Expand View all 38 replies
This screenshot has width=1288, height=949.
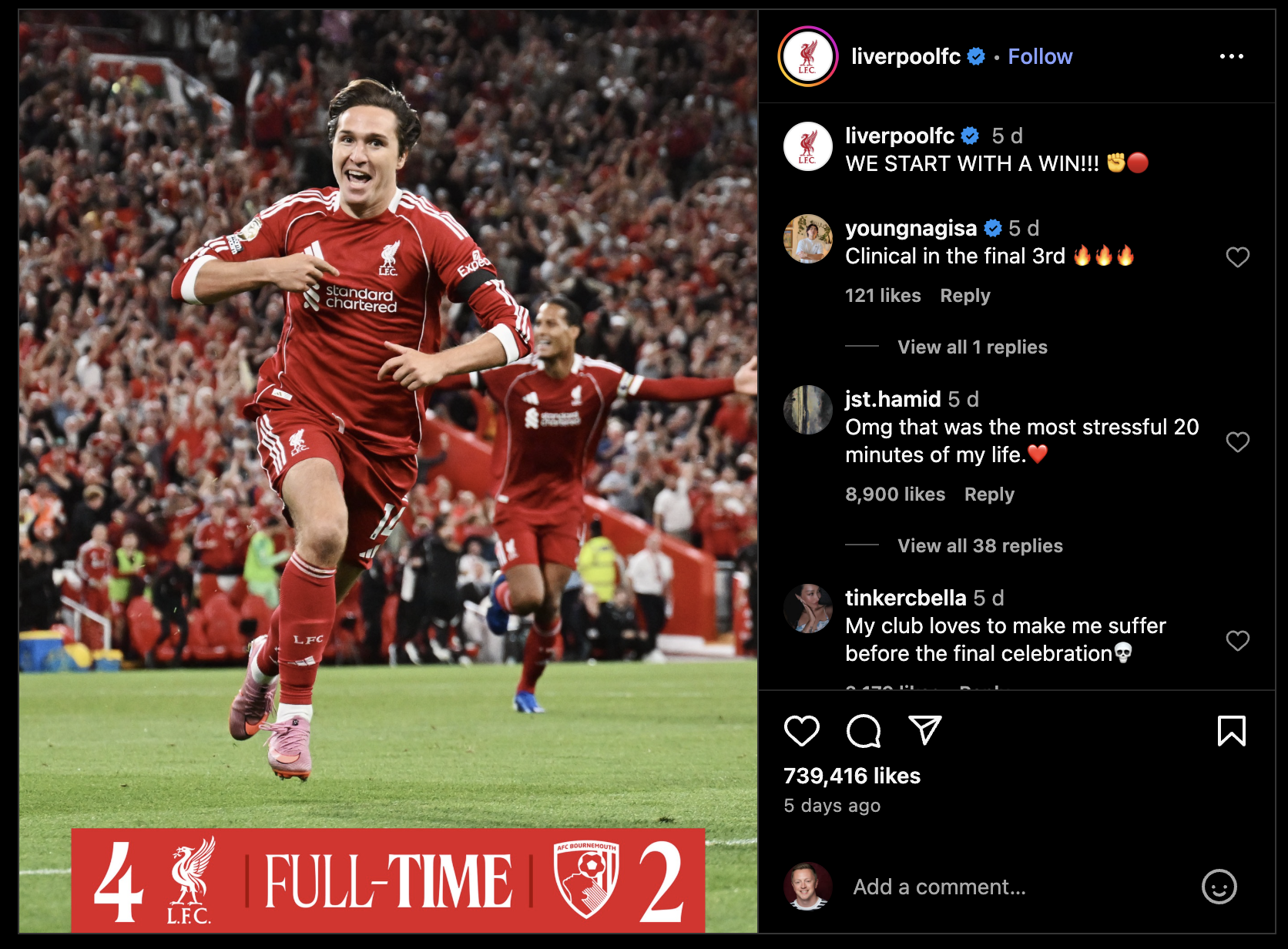pyautogui.click(x=980, y=546)
